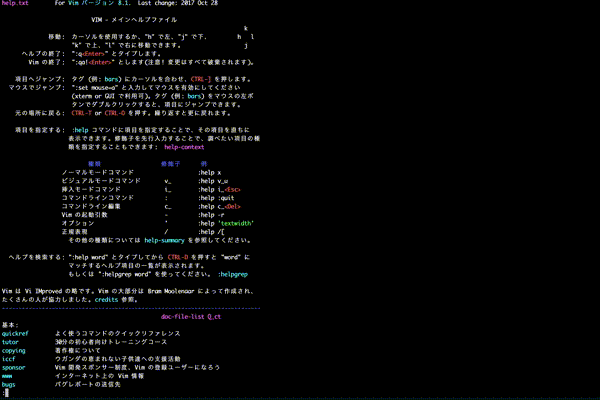This screenshot has width=600, height=400.
Task: Click the コマンドライン編集 row
Action: [x=91, y=206]
